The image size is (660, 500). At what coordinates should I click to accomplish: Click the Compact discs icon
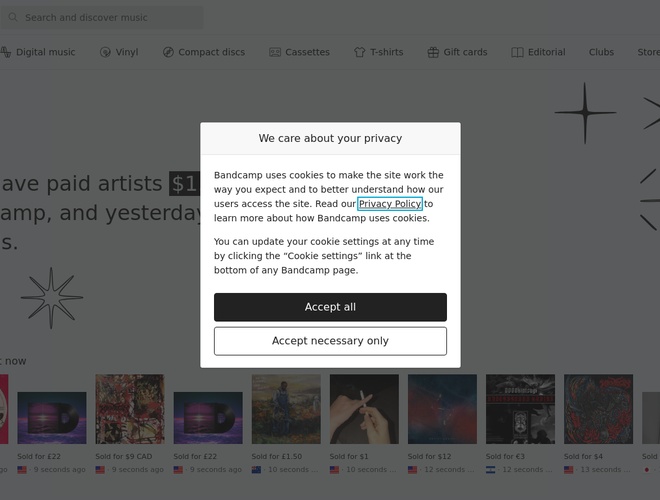coord(168,52)
